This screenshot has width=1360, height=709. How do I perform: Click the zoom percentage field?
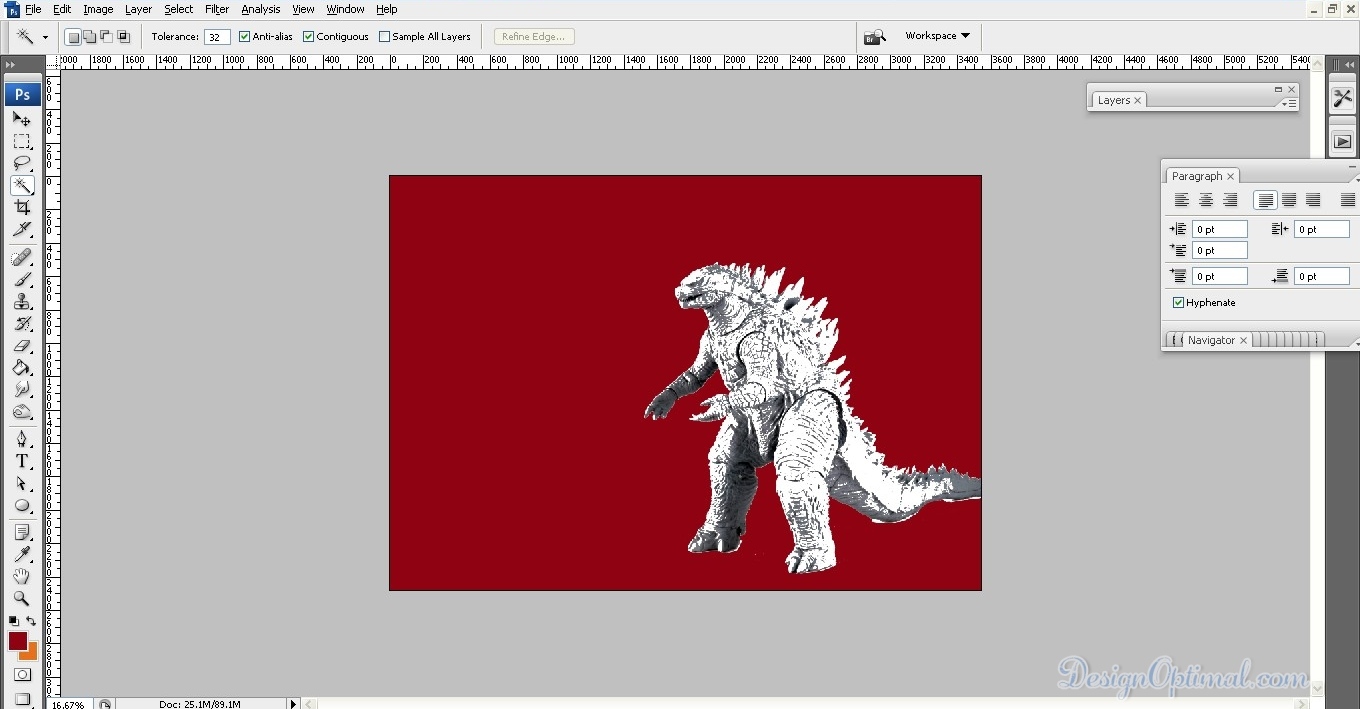pos(68,704)
